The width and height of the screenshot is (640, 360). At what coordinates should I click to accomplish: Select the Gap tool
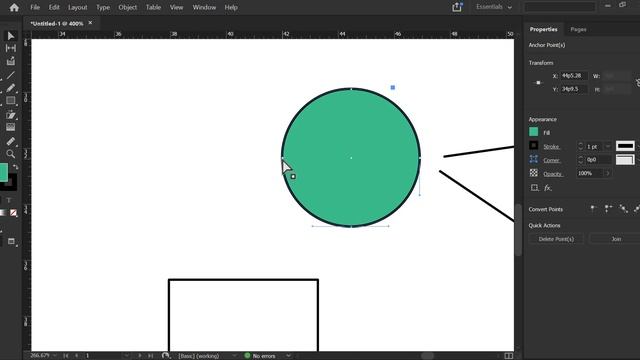(11, 48)
